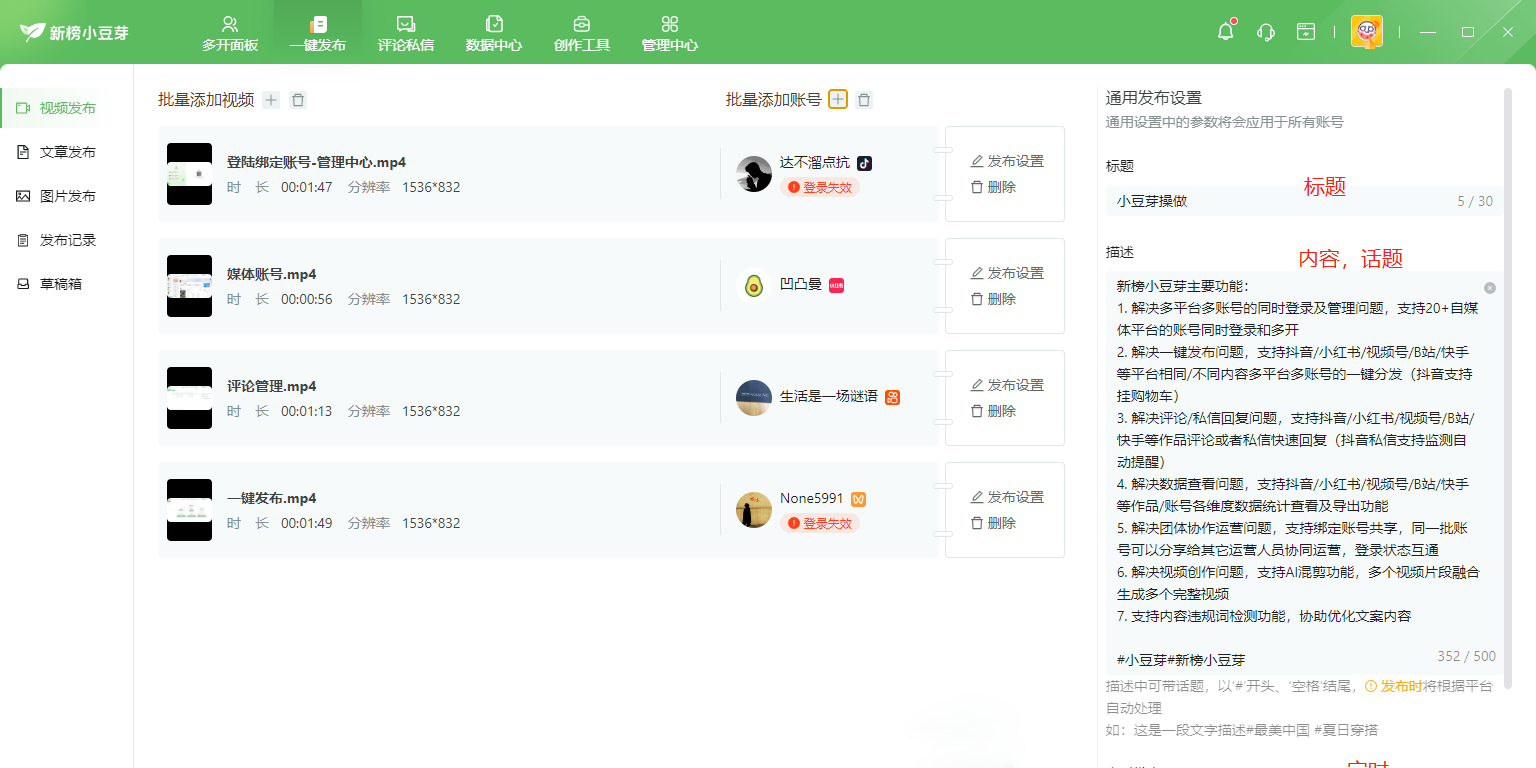Open the calendar icon in top bar

coord(1306,32)
